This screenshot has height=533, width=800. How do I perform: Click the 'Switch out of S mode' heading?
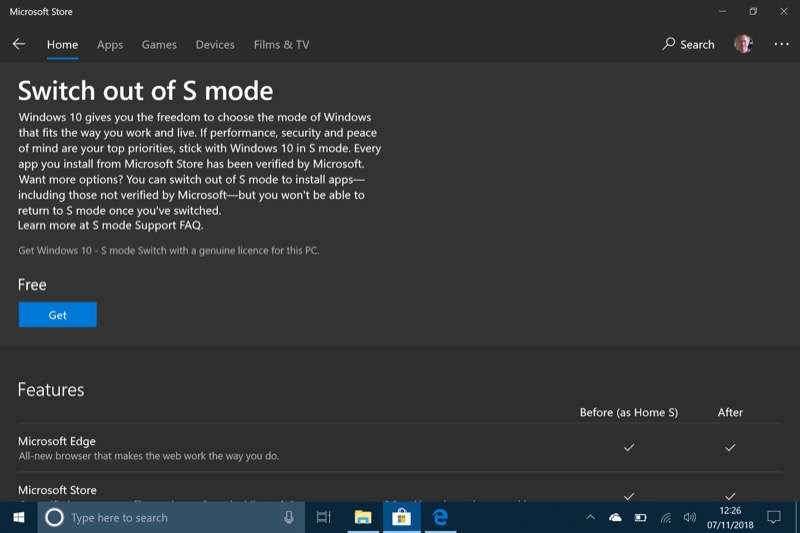click(x=145, y=91)
